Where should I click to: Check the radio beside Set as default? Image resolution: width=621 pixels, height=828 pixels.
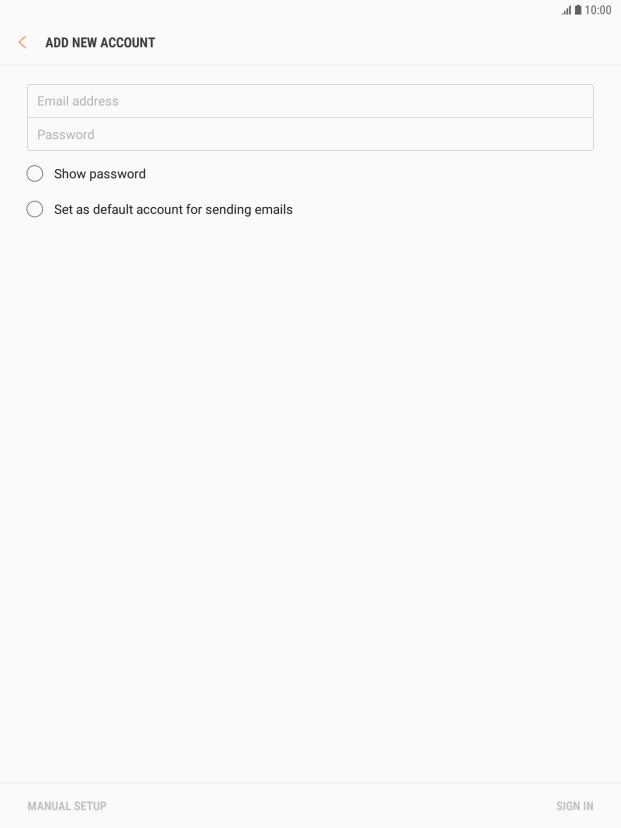tap(35, 209)
